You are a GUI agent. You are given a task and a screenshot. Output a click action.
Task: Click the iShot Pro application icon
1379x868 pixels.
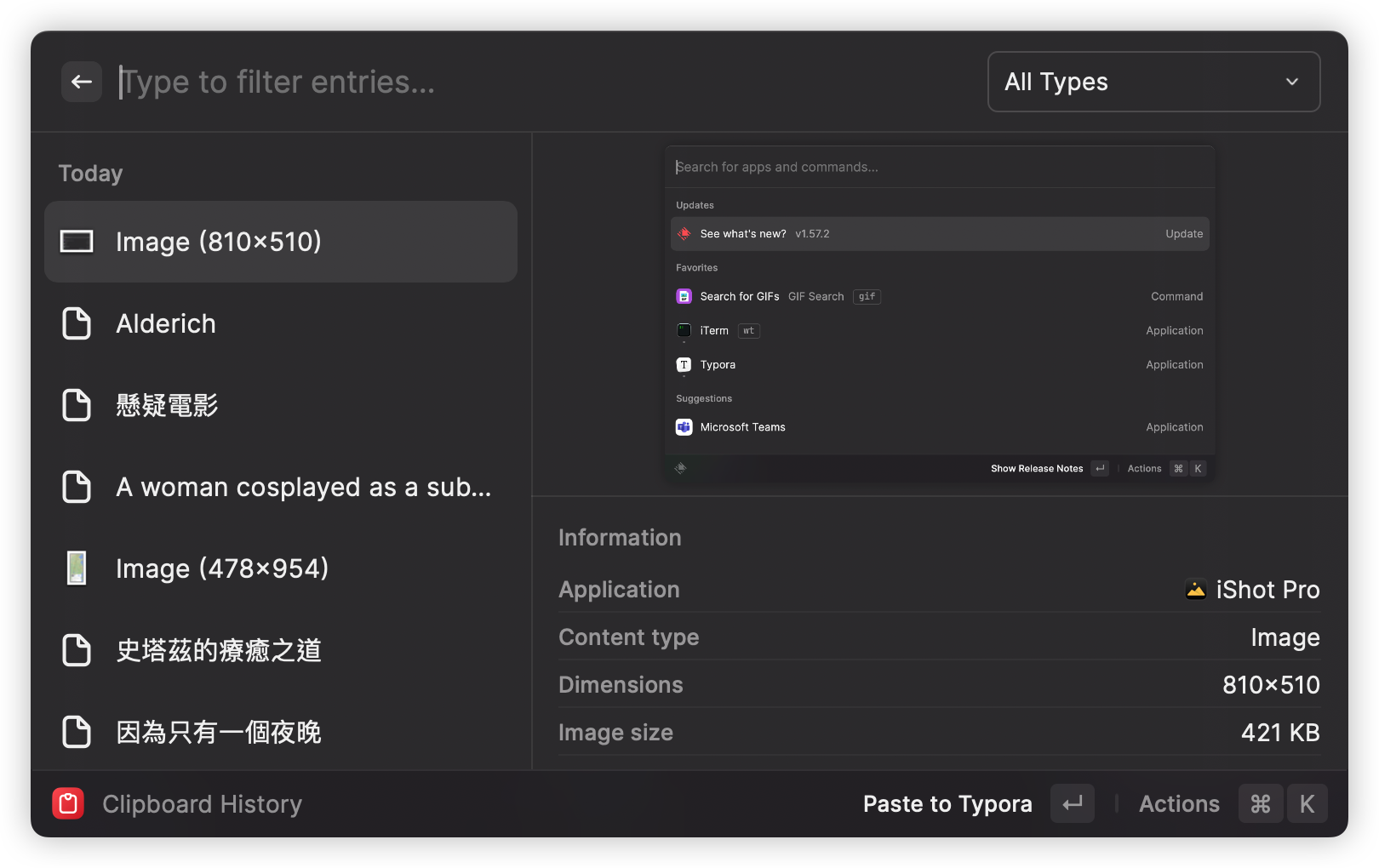pyautogui.click(x=1196, y=590)
